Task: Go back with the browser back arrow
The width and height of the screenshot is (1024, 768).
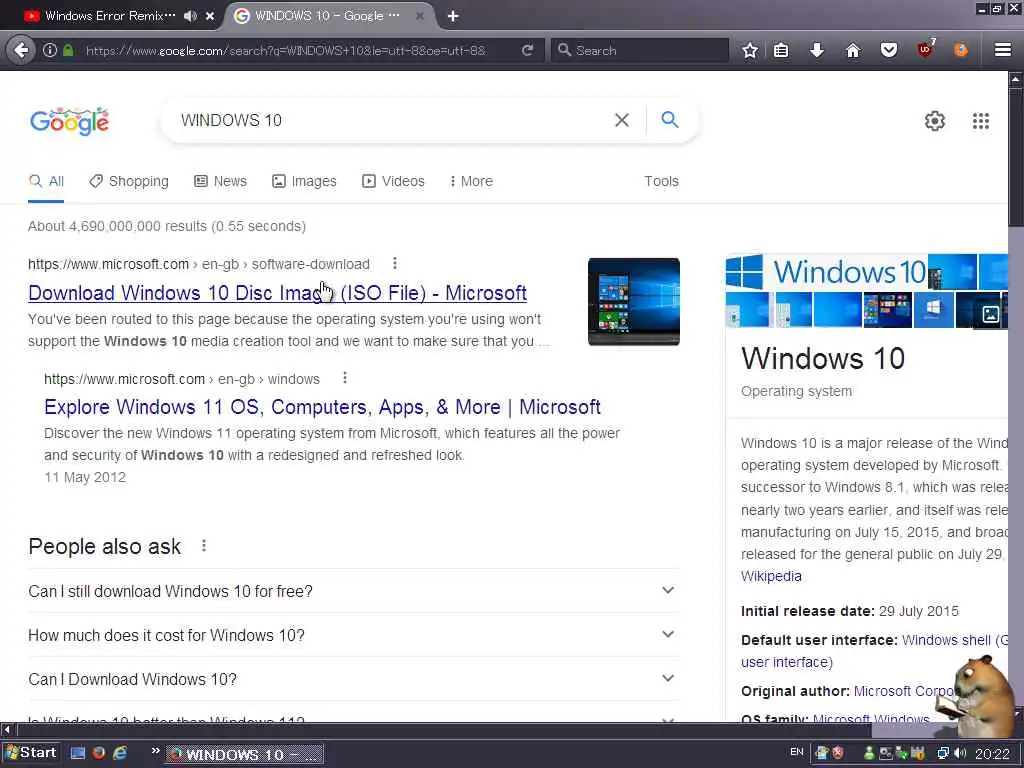Action: point(21,50)
